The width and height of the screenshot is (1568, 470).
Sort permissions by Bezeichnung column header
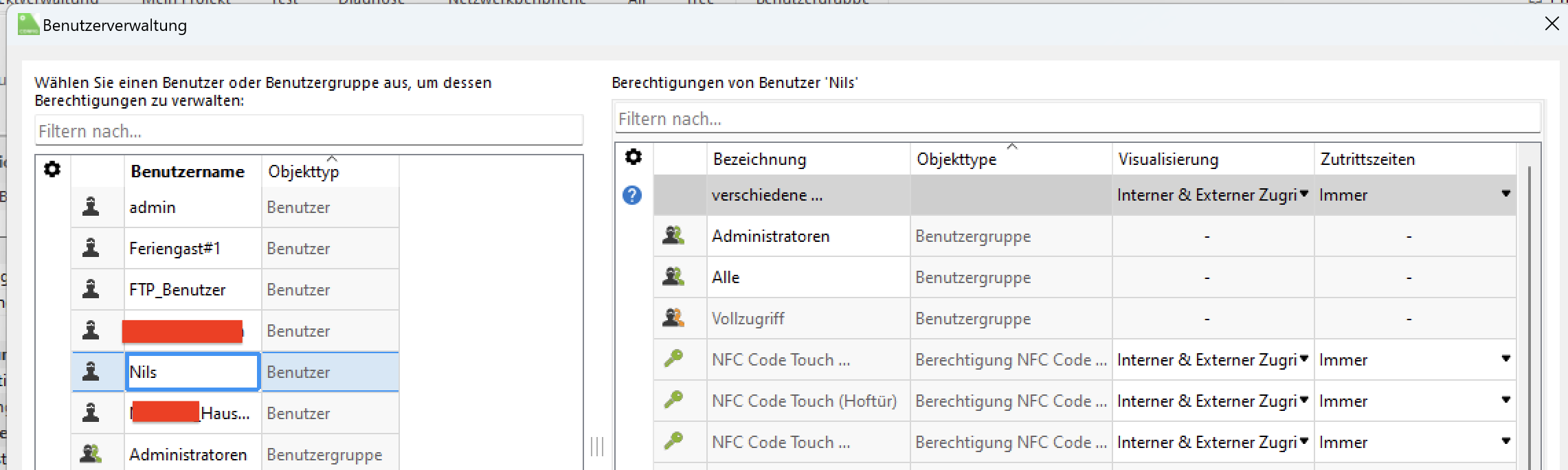click(759, 159)
